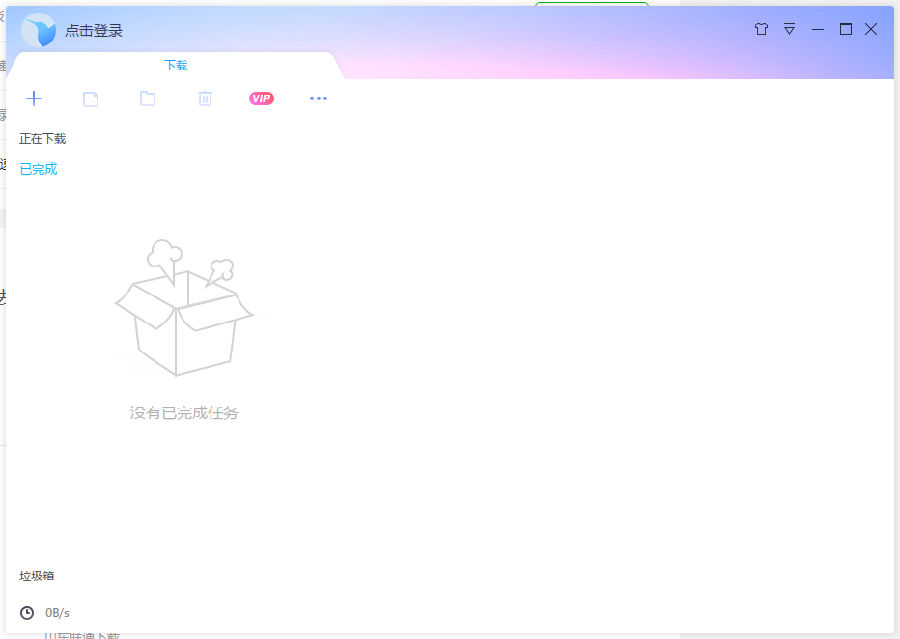Close the Xunlei window
Screen dimensions: 900x639
[871, 29]
